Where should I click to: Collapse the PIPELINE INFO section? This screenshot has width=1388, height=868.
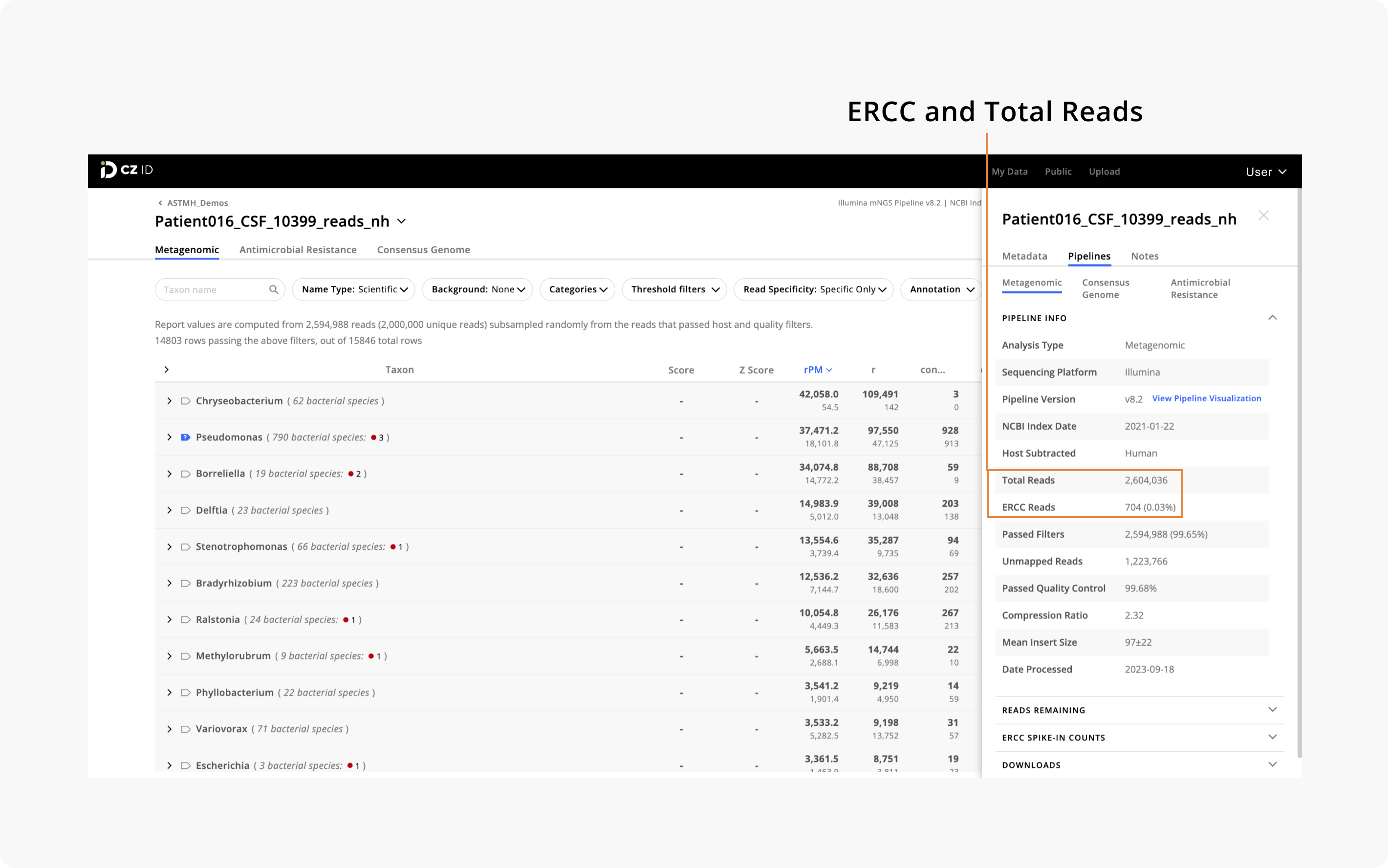[x=1273, y=318]
